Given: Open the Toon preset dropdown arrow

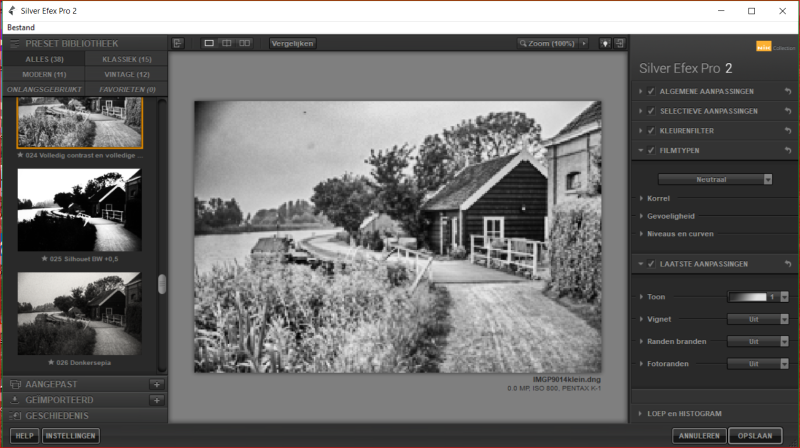Looking at the screenshot, I should coord(784,297).
